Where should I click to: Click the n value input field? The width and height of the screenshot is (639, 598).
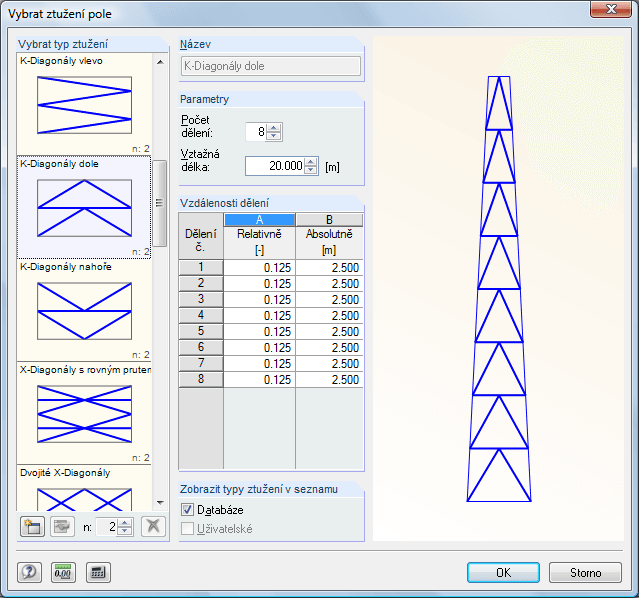(107, 527)
